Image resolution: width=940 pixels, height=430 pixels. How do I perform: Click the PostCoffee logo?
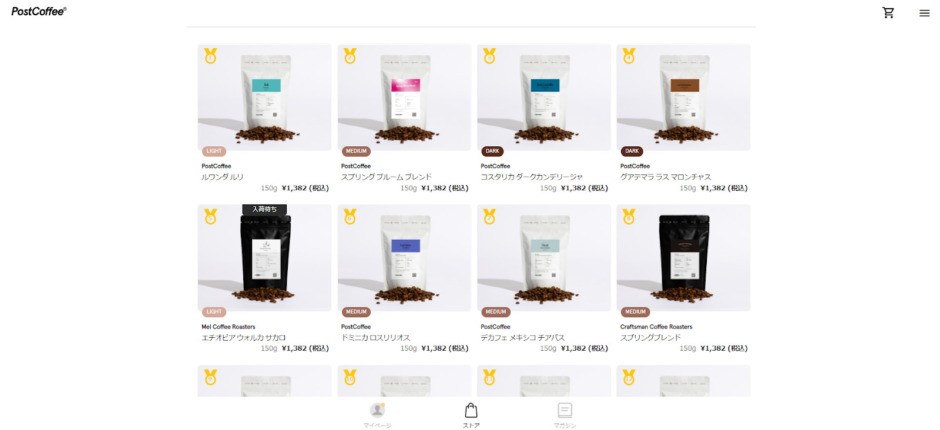coord(39,11)
